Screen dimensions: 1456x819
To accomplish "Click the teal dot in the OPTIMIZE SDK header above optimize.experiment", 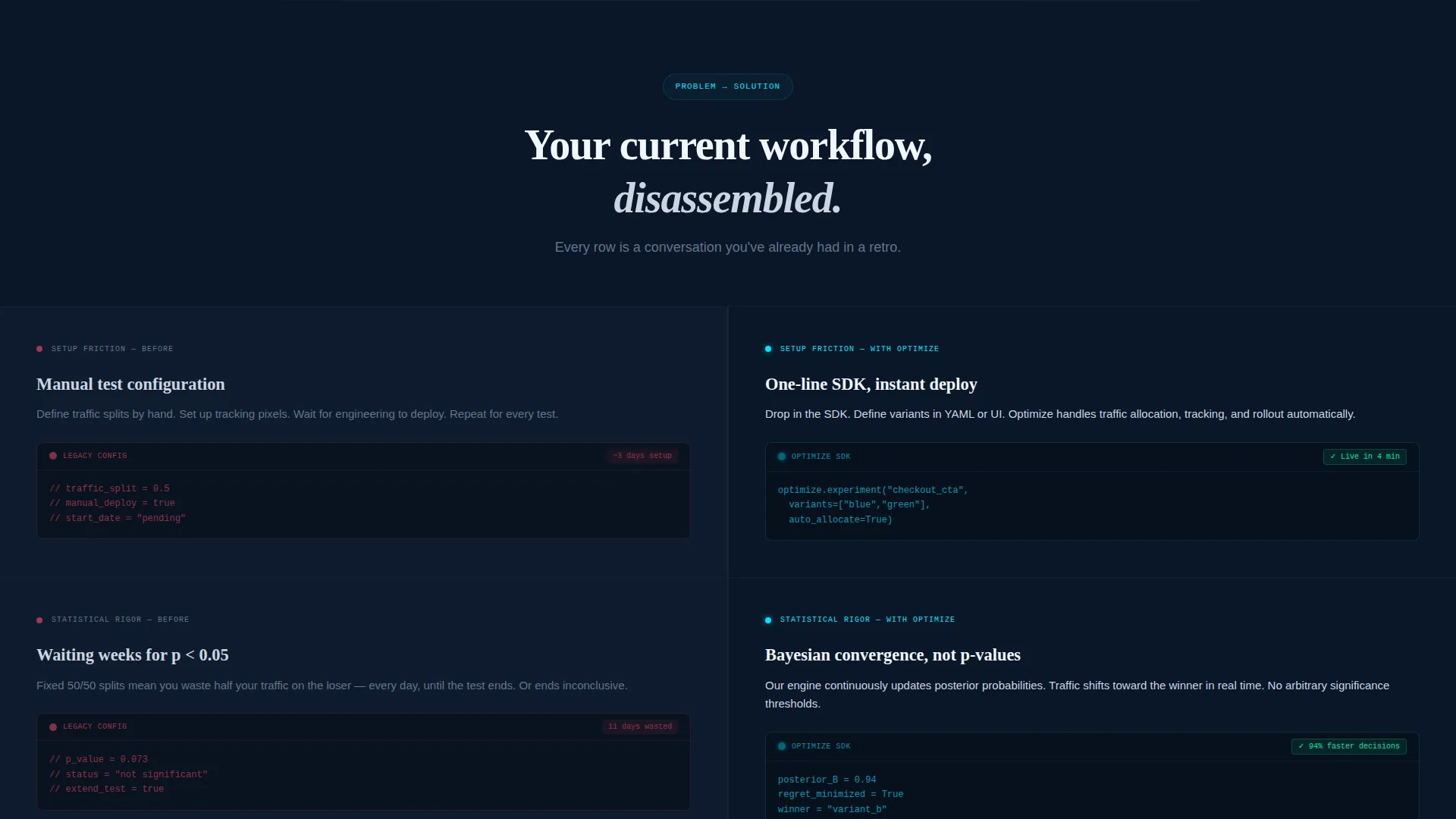I will (x=782, y=457).
